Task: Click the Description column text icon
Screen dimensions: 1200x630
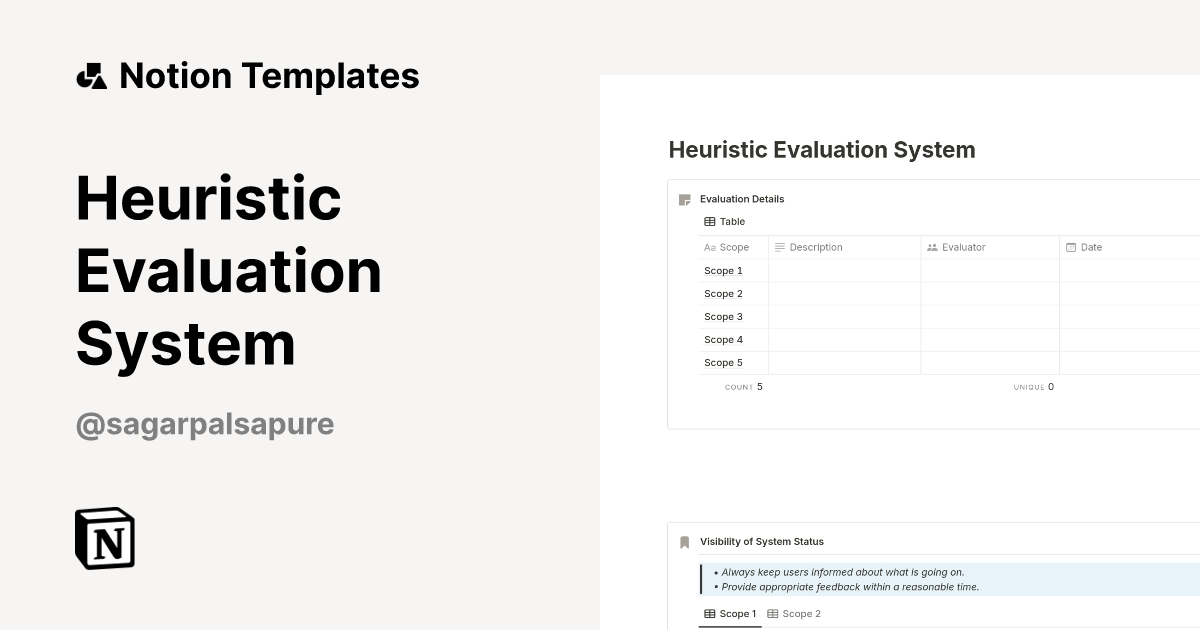Action: tap(780, 247)
